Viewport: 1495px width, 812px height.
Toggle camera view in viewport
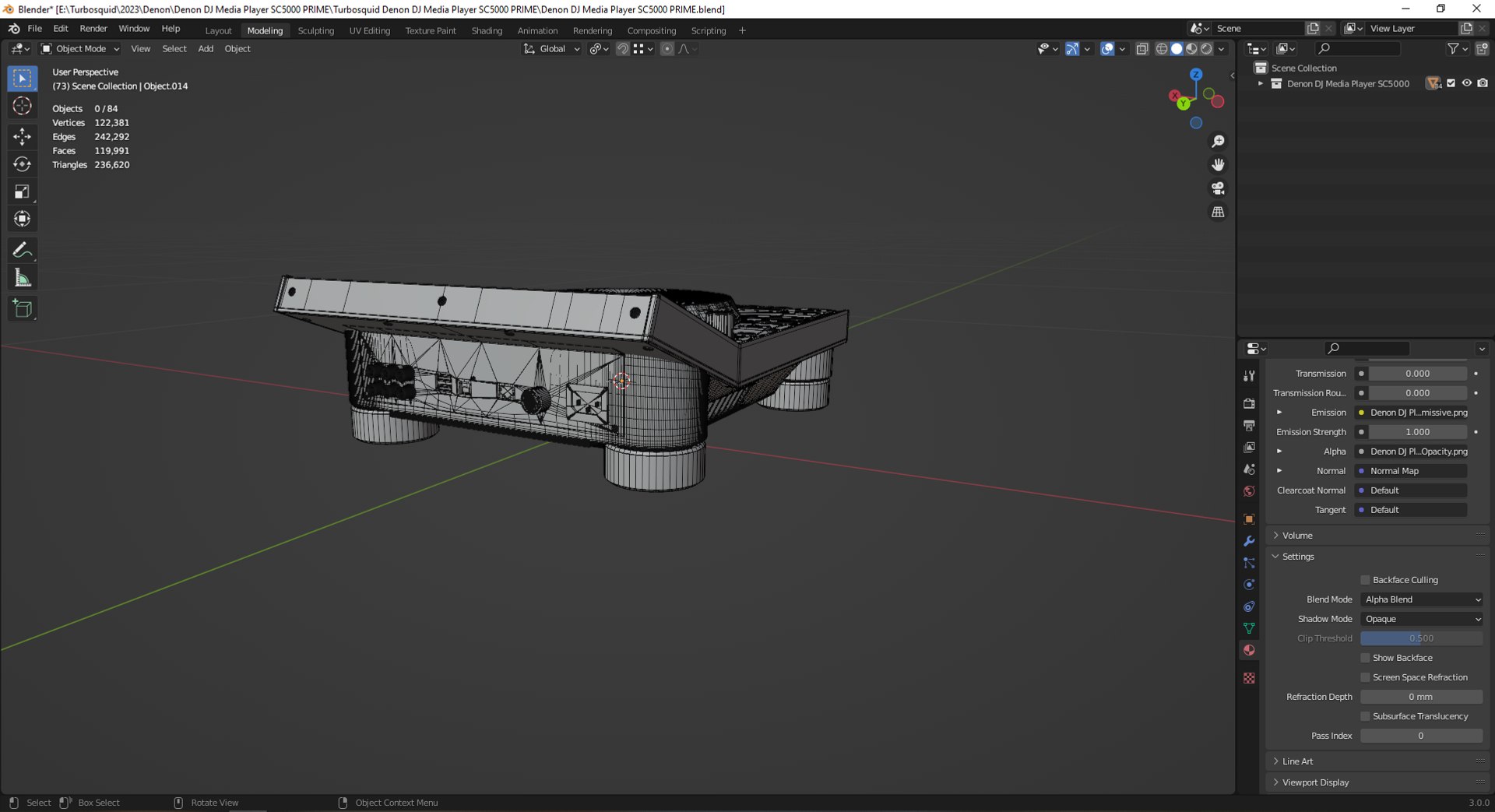pyautogui.click(x=1218, y=188)
